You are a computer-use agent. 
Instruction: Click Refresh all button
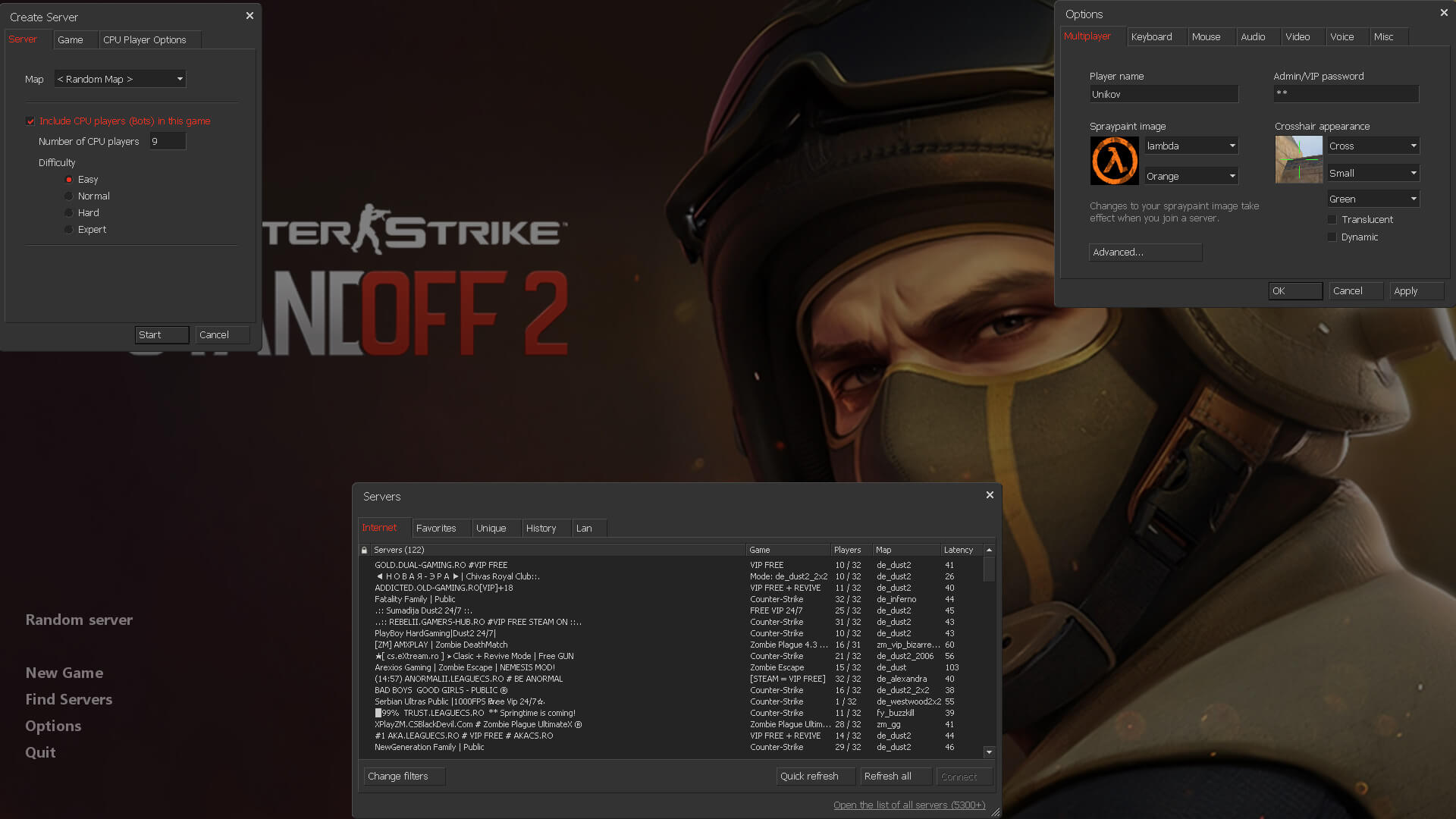click(896, 777)
